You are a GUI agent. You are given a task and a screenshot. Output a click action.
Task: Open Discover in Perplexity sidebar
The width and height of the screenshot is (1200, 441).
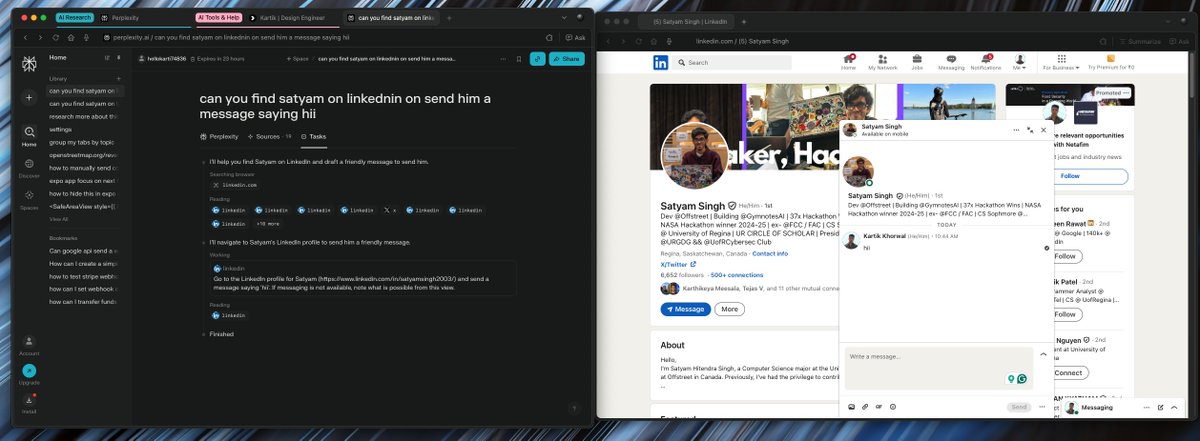(29, 167)
